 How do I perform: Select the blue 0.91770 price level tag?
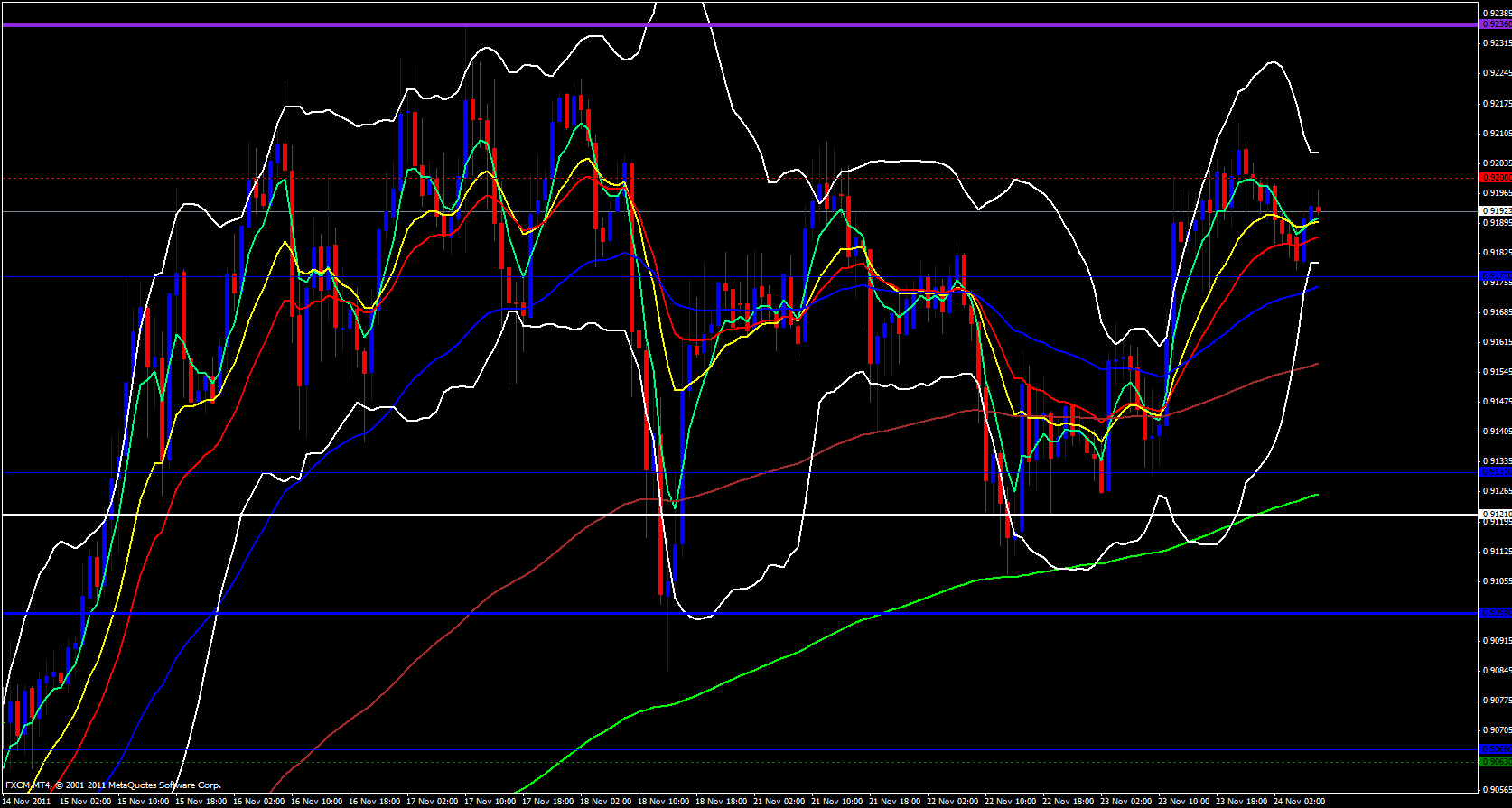[1496, 275]
